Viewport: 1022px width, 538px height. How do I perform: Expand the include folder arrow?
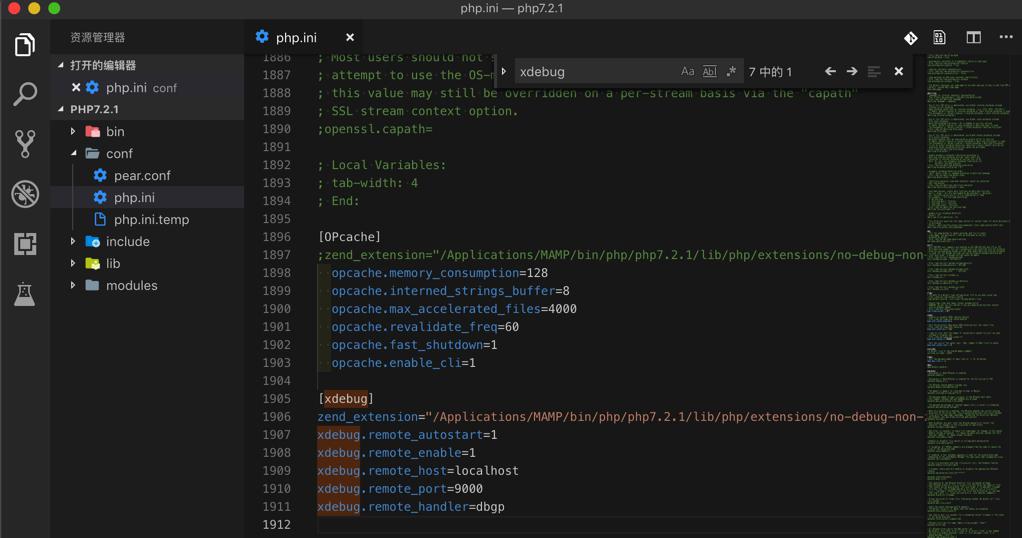[x=73, y=241]
